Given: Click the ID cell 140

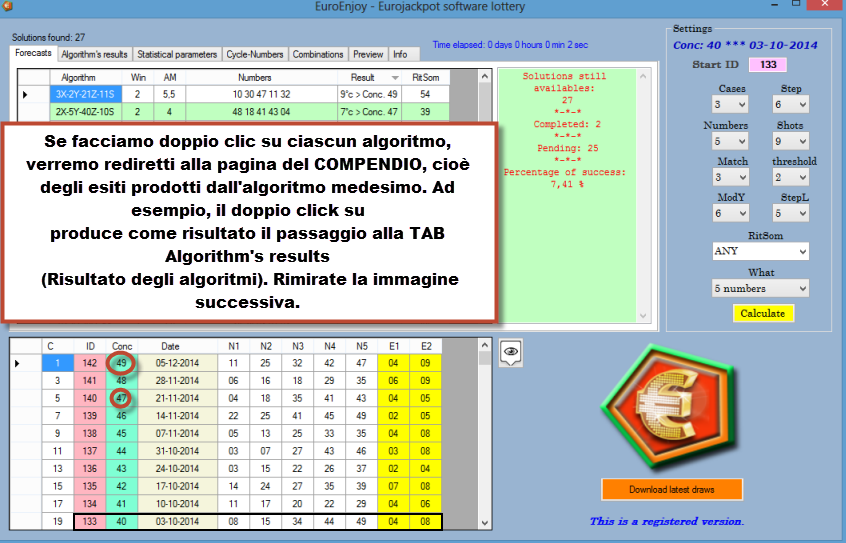Looking at the screenshot, I should 90,398.
